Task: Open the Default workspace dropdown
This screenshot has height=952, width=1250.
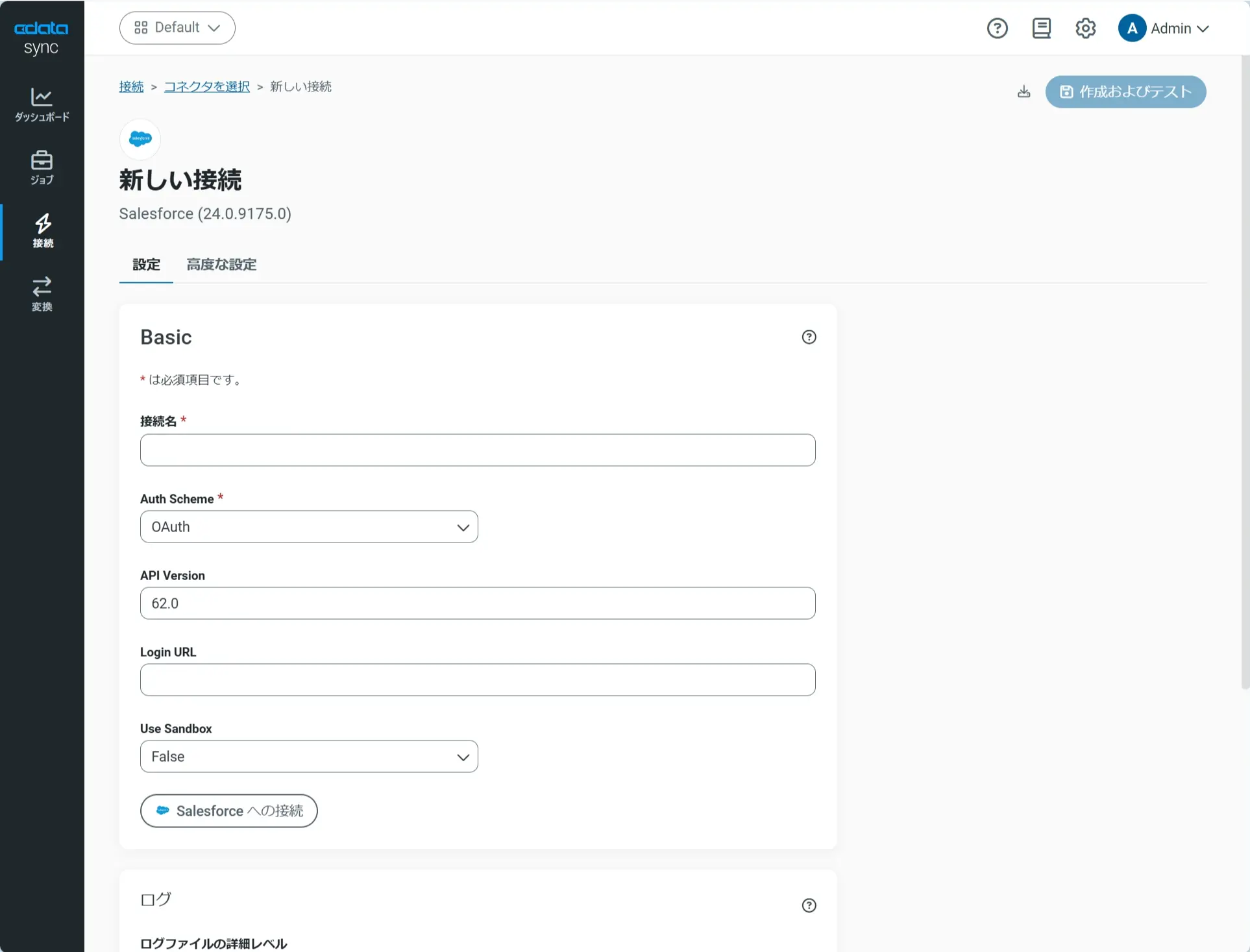Action: (177, 28)
